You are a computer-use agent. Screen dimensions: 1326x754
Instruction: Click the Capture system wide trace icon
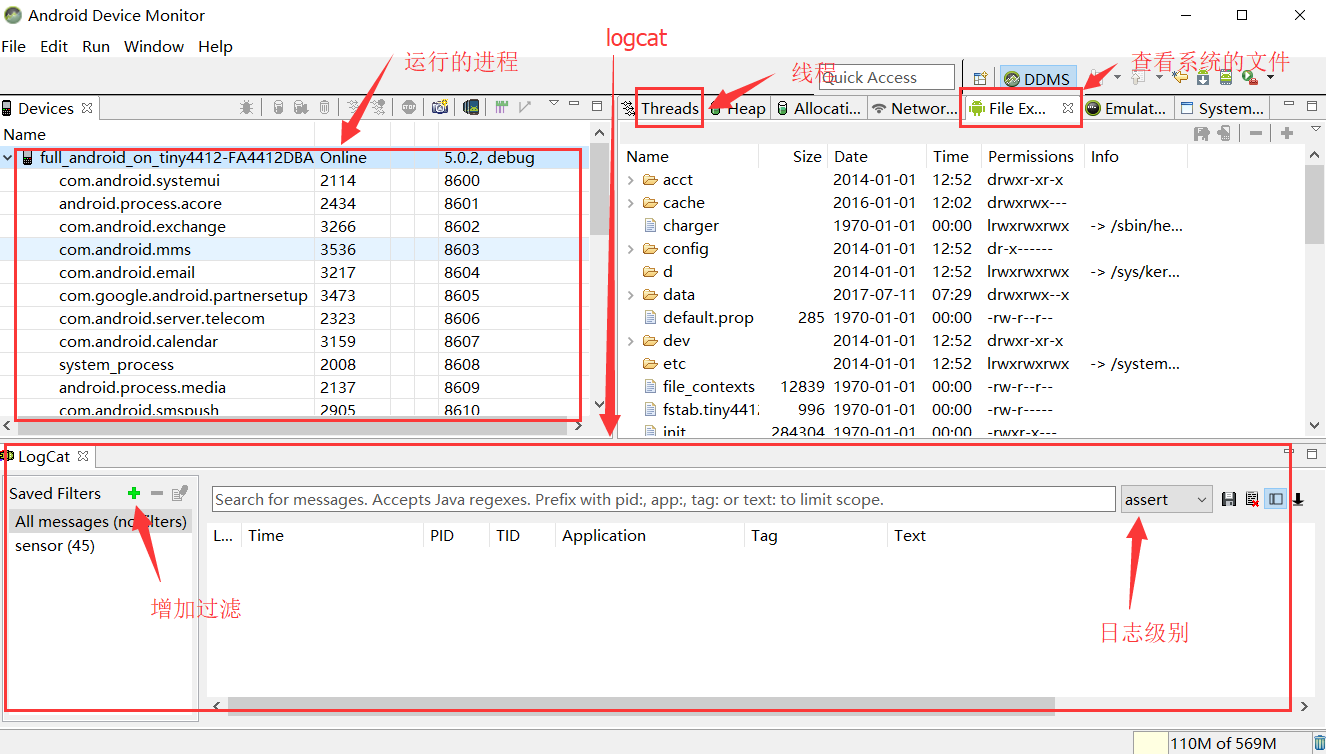tap(501, 107)
